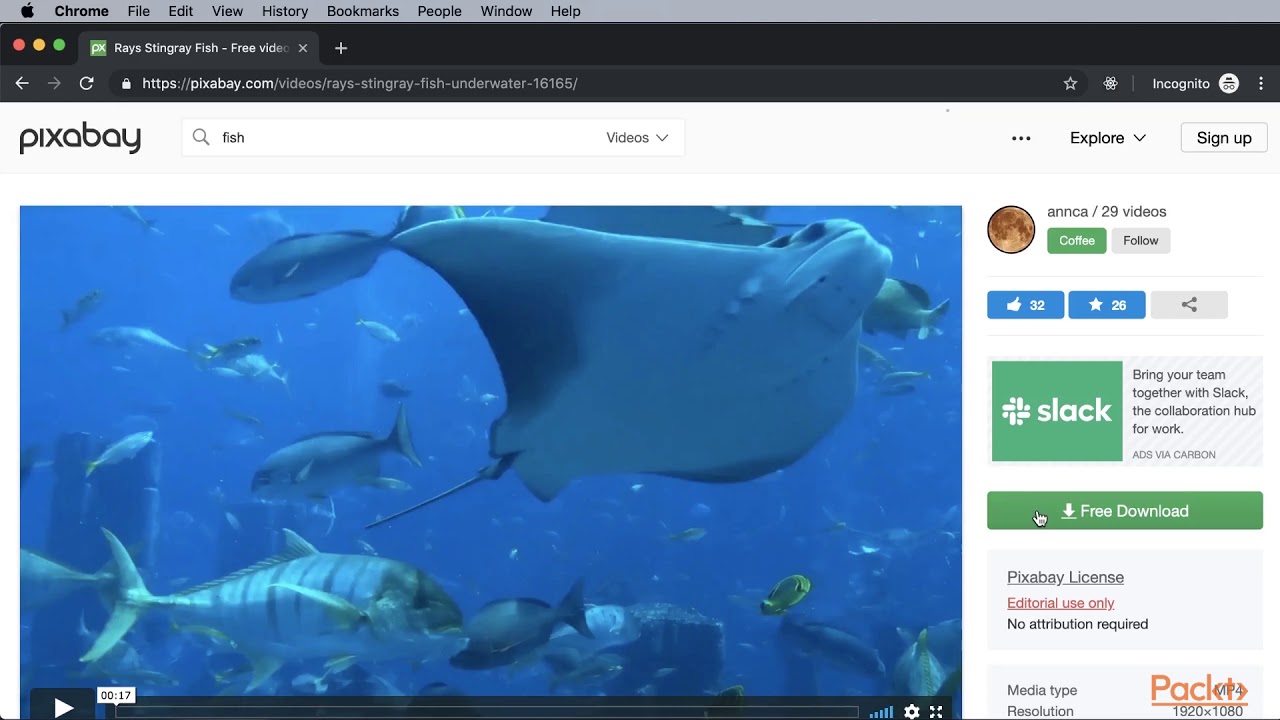The height and width of the screenshot is (720, 1280).
Task: Open the People menu
Action: click(439, 11)
